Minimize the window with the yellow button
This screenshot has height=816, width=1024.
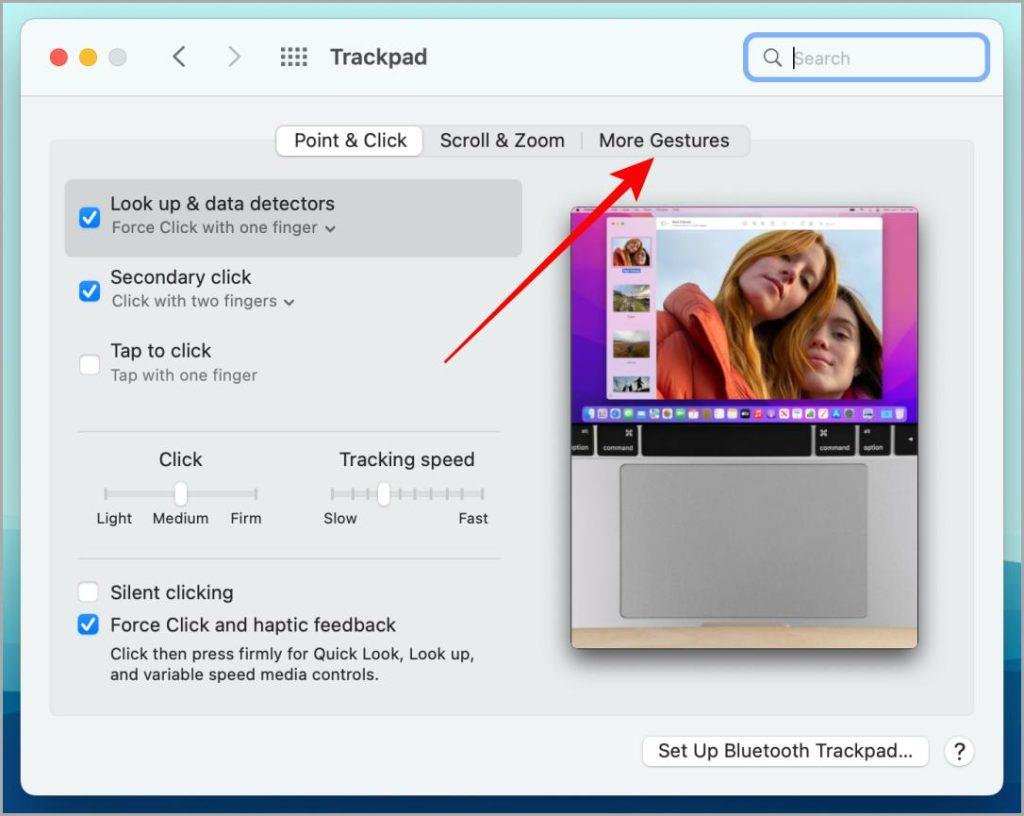[x=88, y=57]
